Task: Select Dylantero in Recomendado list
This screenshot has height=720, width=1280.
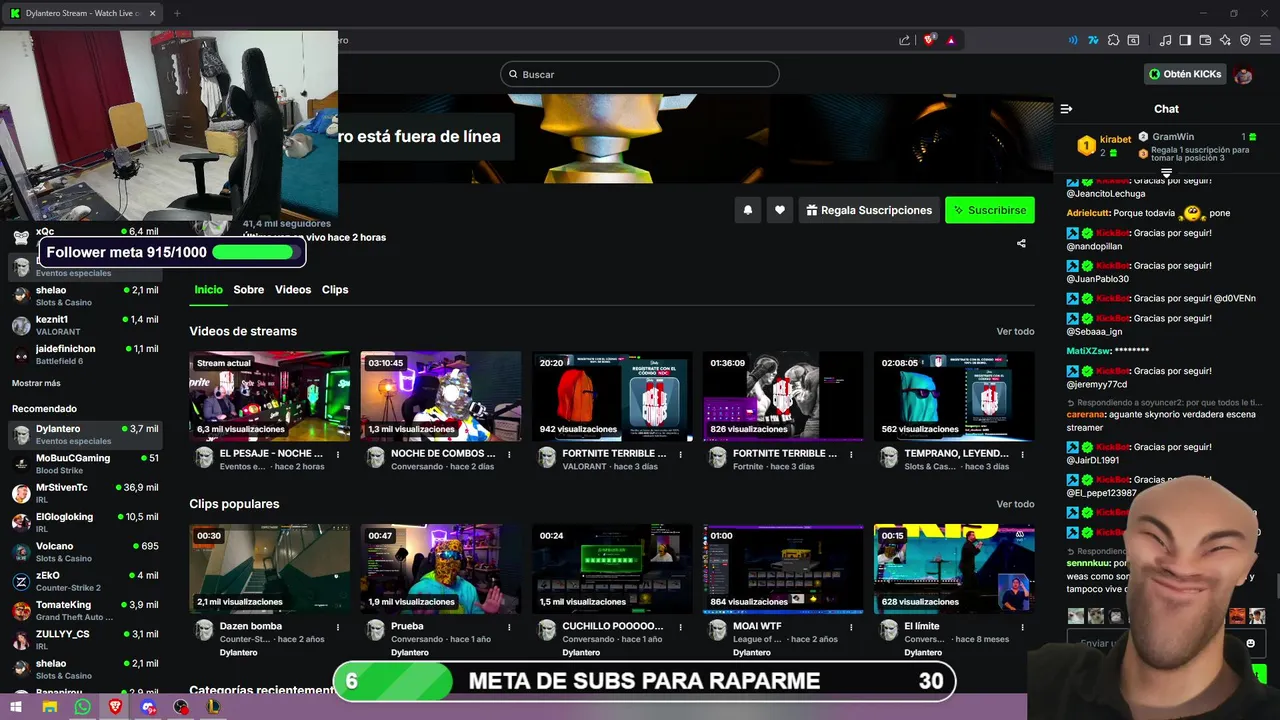Action: click(x=85, y=434)
